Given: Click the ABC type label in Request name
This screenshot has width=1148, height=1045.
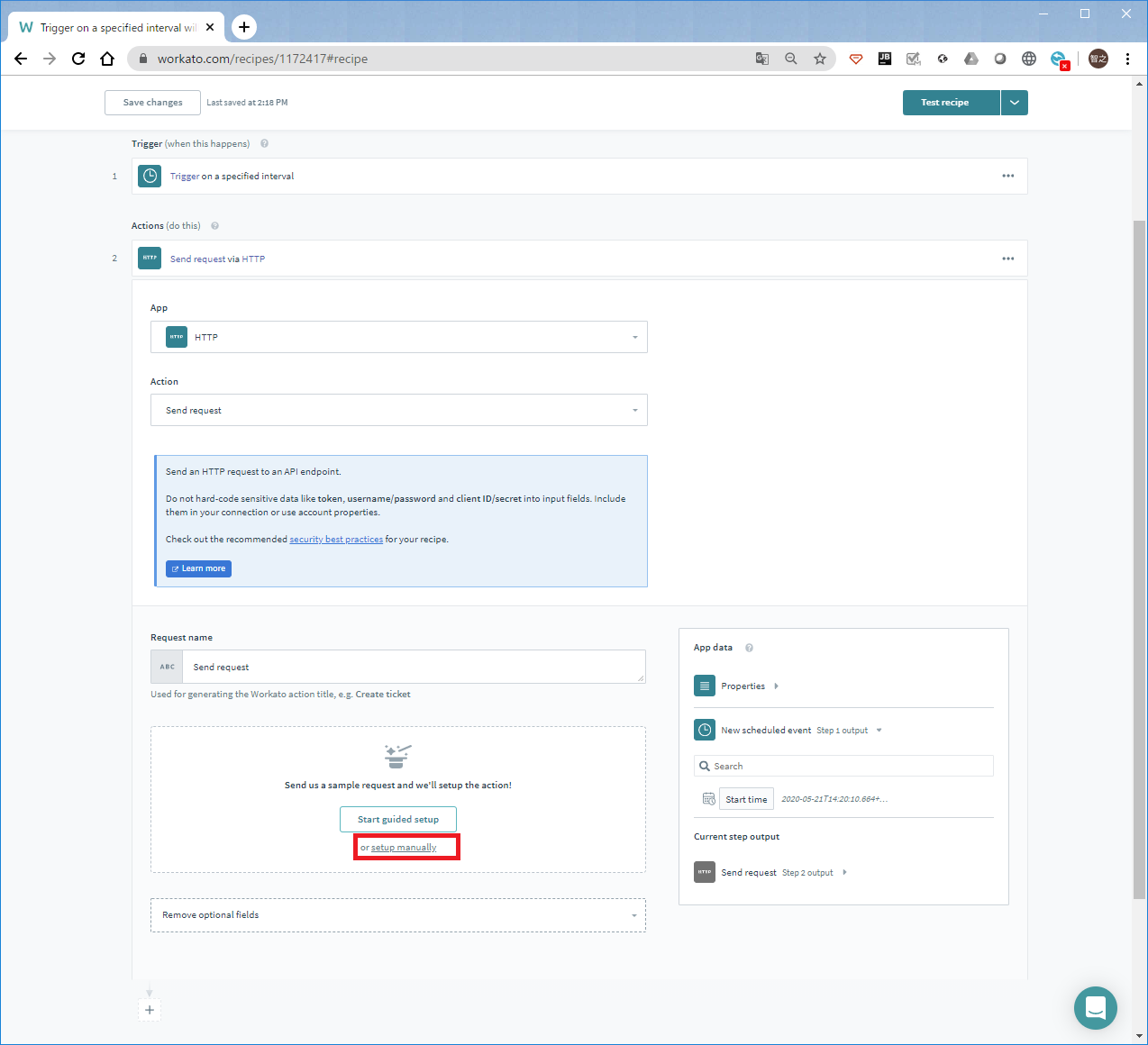Looking at the screenshot, I should click(x=167, y=667).
